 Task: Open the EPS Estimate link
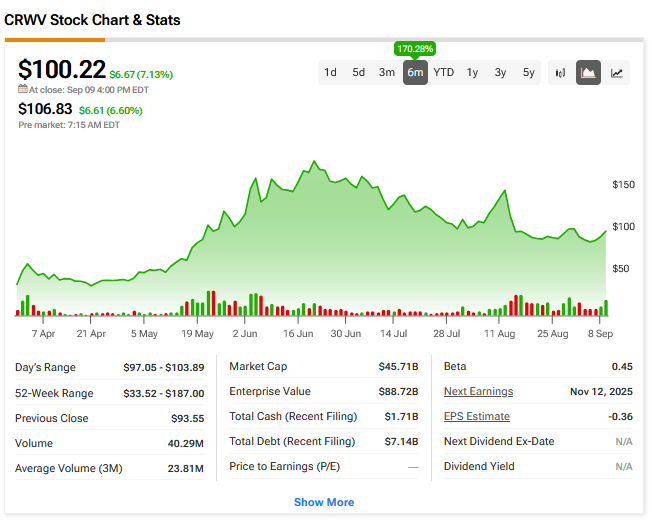click(476, 417)
